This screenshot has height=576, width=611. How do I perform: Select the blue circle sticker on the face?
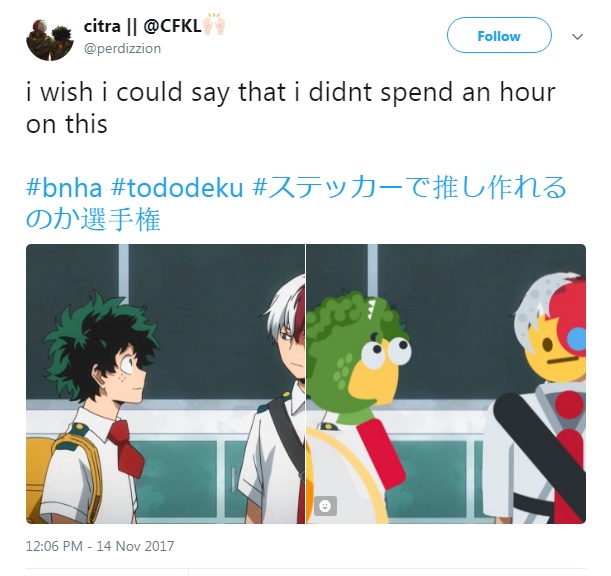[577, 339]
